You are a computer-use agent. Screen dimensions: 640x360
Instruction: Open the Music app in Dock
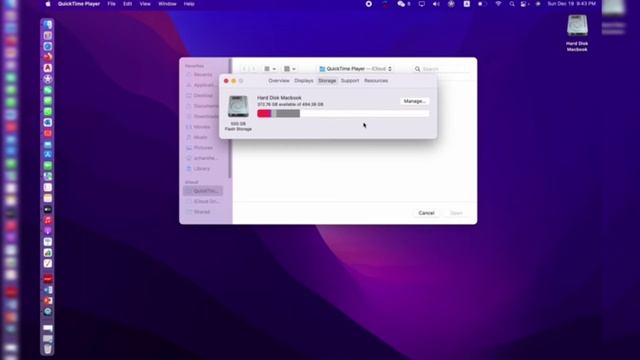point(48,220)
